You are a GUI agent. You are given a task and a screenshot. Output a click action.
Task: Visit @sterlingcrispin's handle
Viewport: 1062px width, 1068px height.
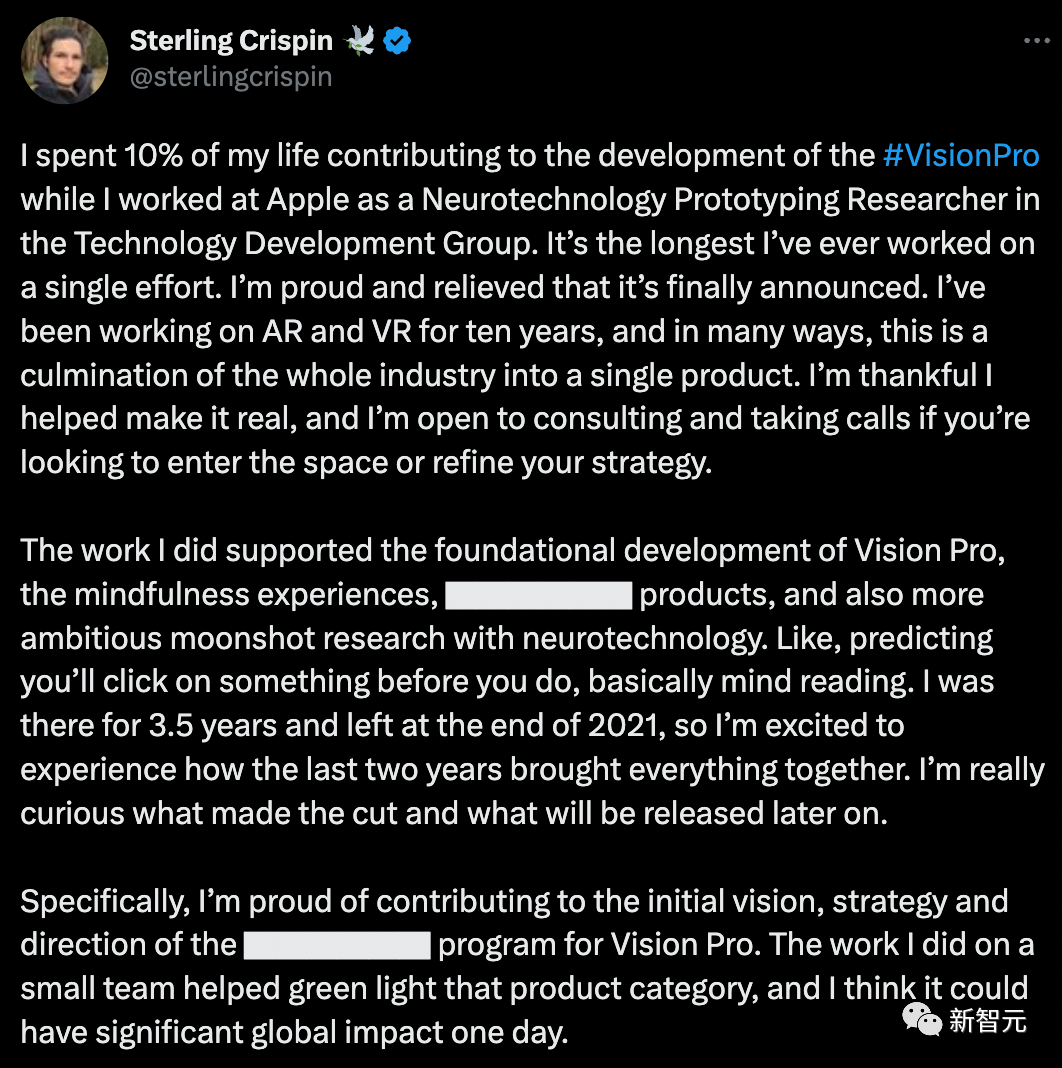click(231, 76)
